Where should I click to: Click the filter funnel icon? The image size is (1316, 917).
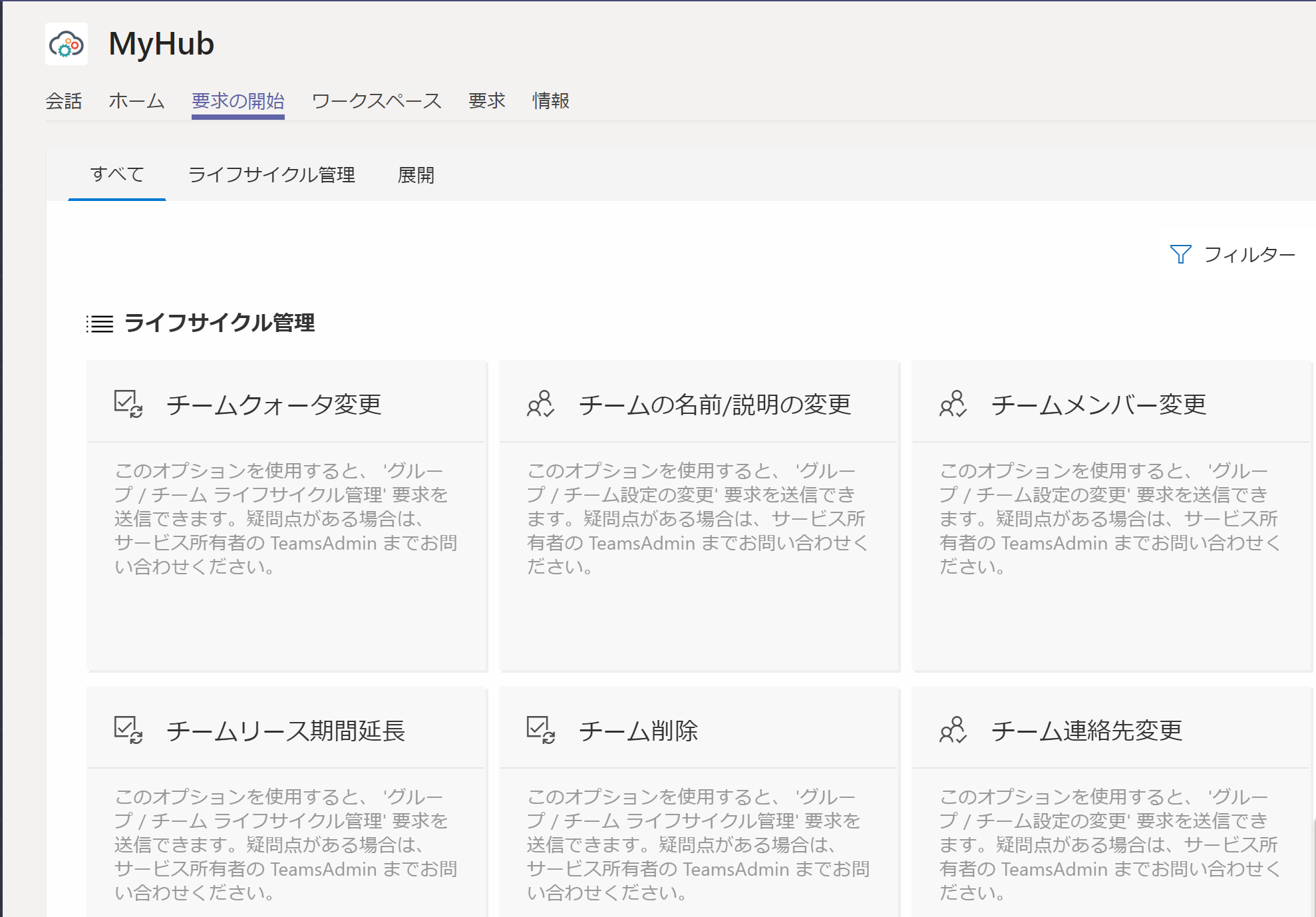pos(1180,254)
